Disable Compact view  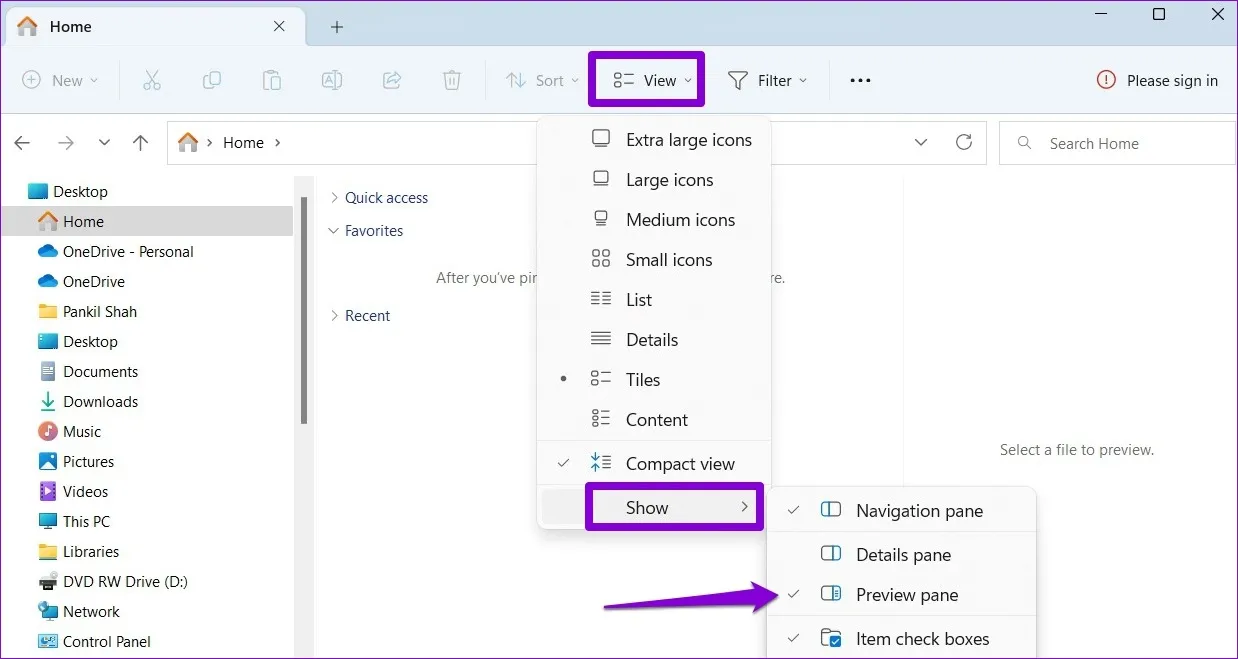tap(679, 463)
